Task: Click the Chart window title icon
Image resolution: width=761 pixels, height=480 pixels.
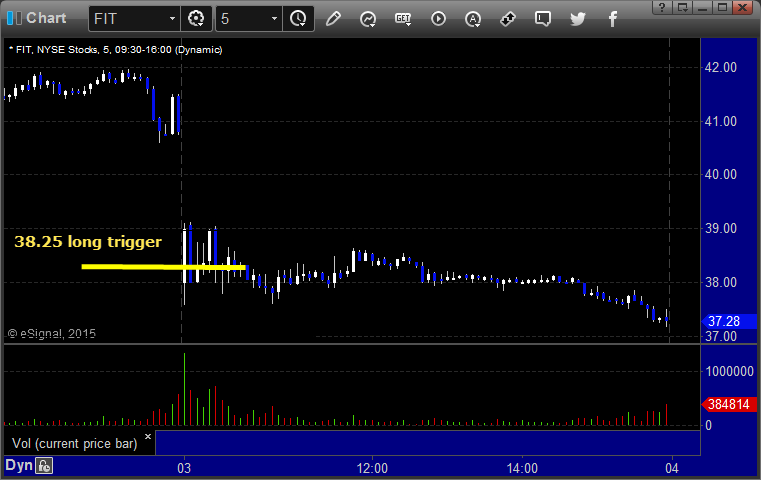Action: [14, 18]
